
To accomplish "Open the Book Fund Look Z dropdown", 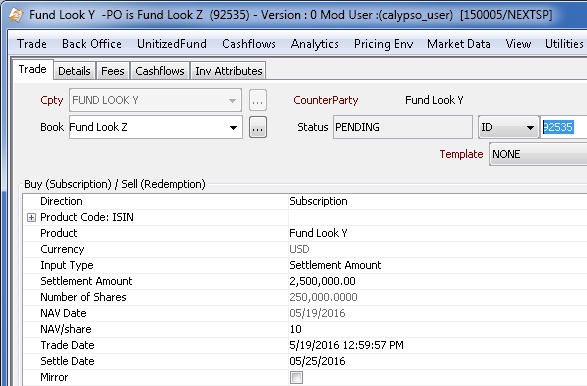I will (x=156, y=127).
